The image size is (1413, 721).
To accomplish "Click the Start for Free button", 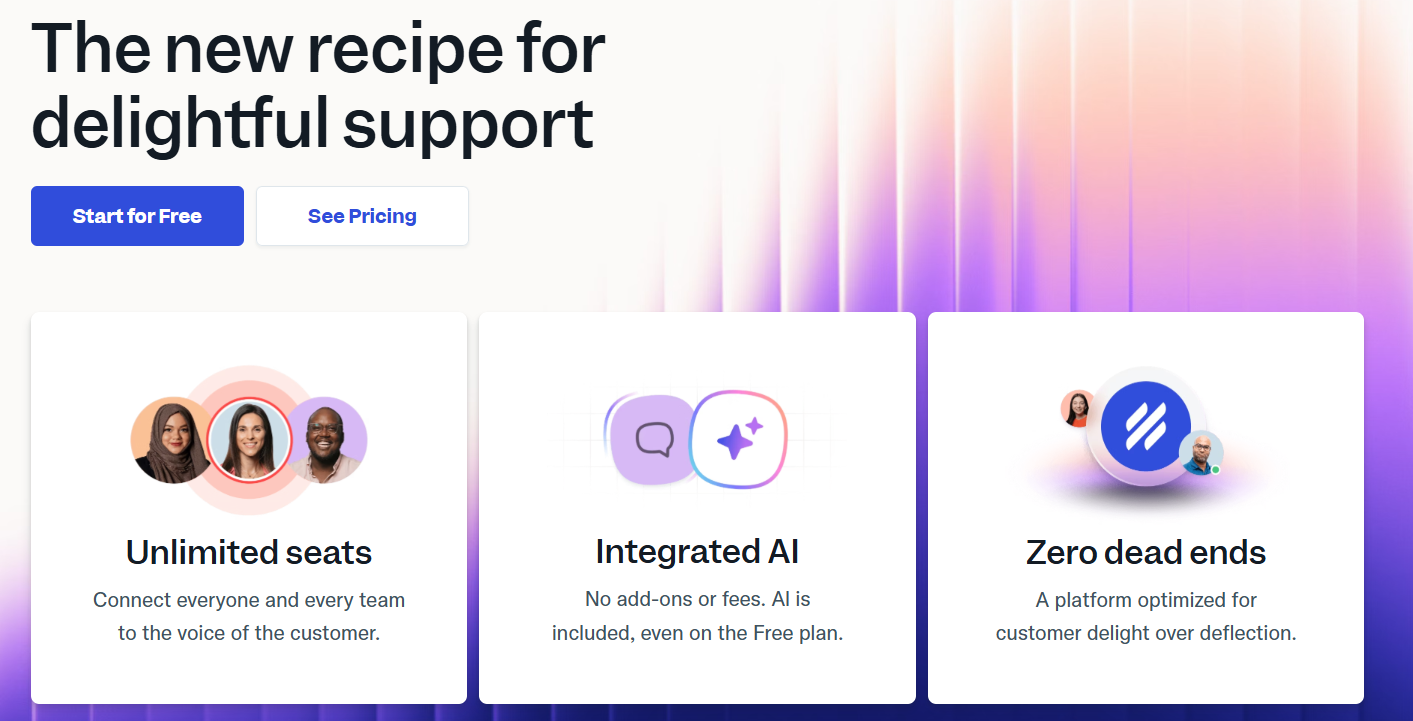I will (137, 216).
